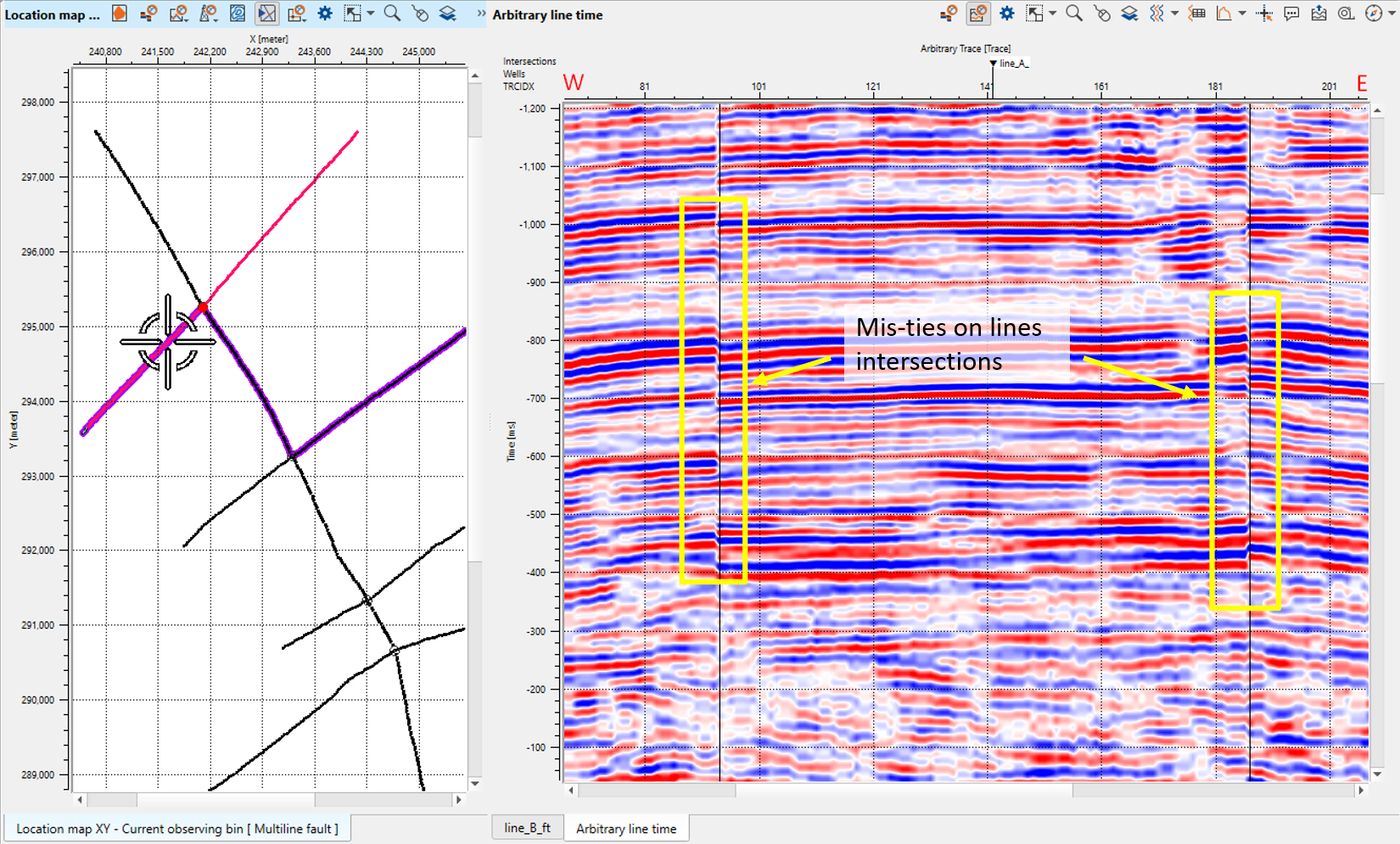Select the Zoom magnifier tool in the seismic view
Viewport: 1400px width, 844px height.
pos(1073,14)
